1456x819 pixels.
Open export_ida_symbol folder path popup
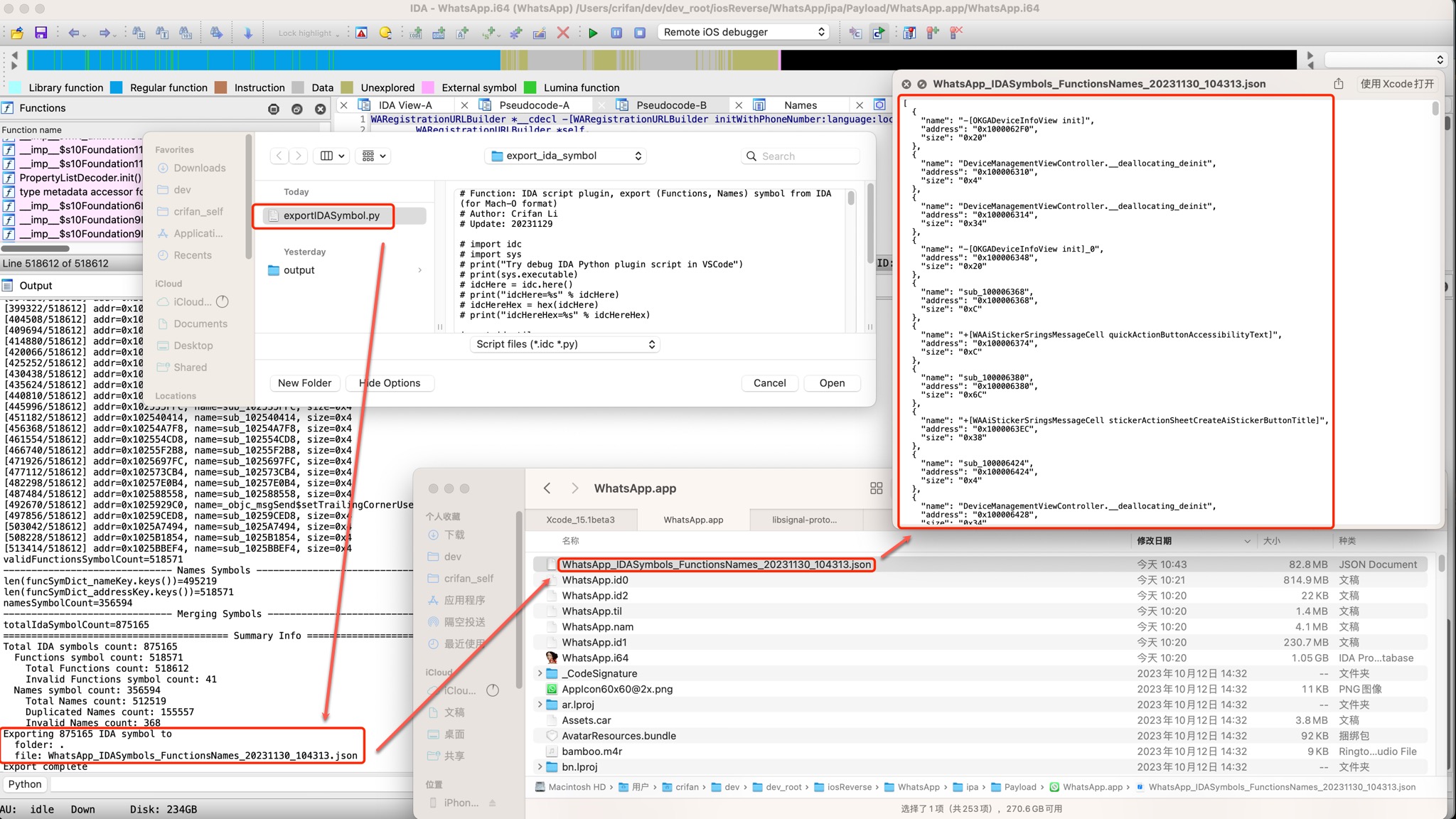(x=565, y=156)
